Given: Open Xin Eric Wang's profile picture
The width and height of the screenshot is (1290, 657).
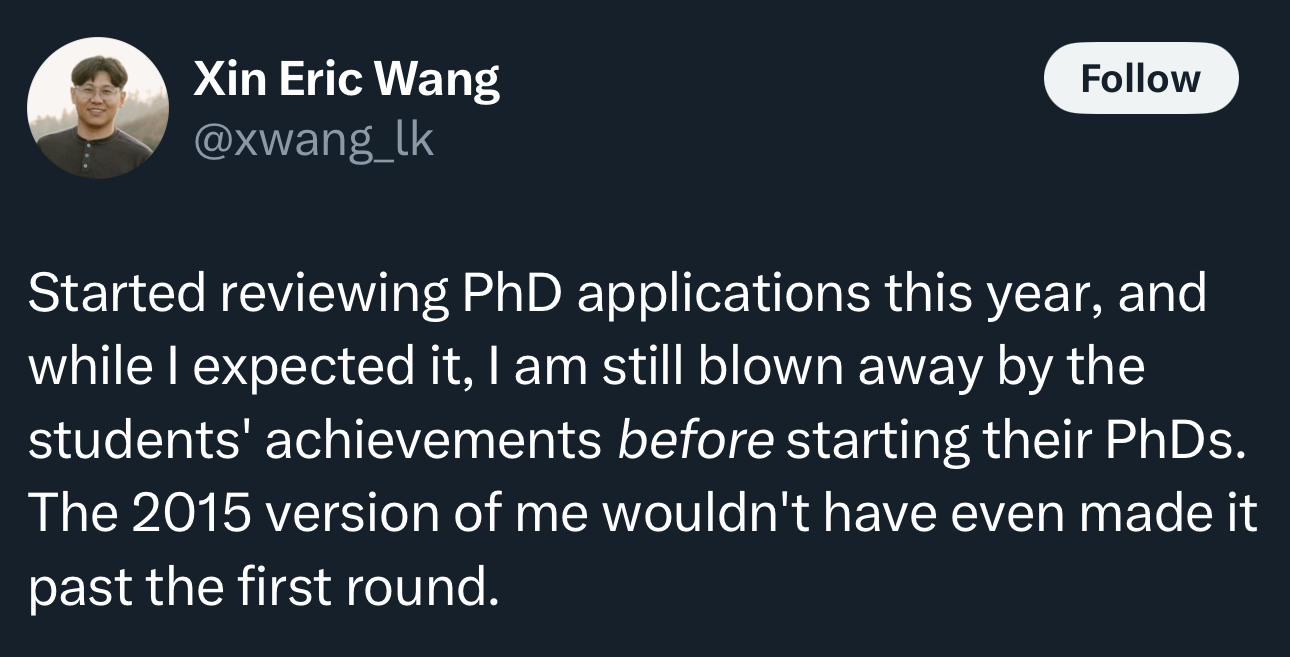Looking at the screenshot, I should tap(97, 108).
